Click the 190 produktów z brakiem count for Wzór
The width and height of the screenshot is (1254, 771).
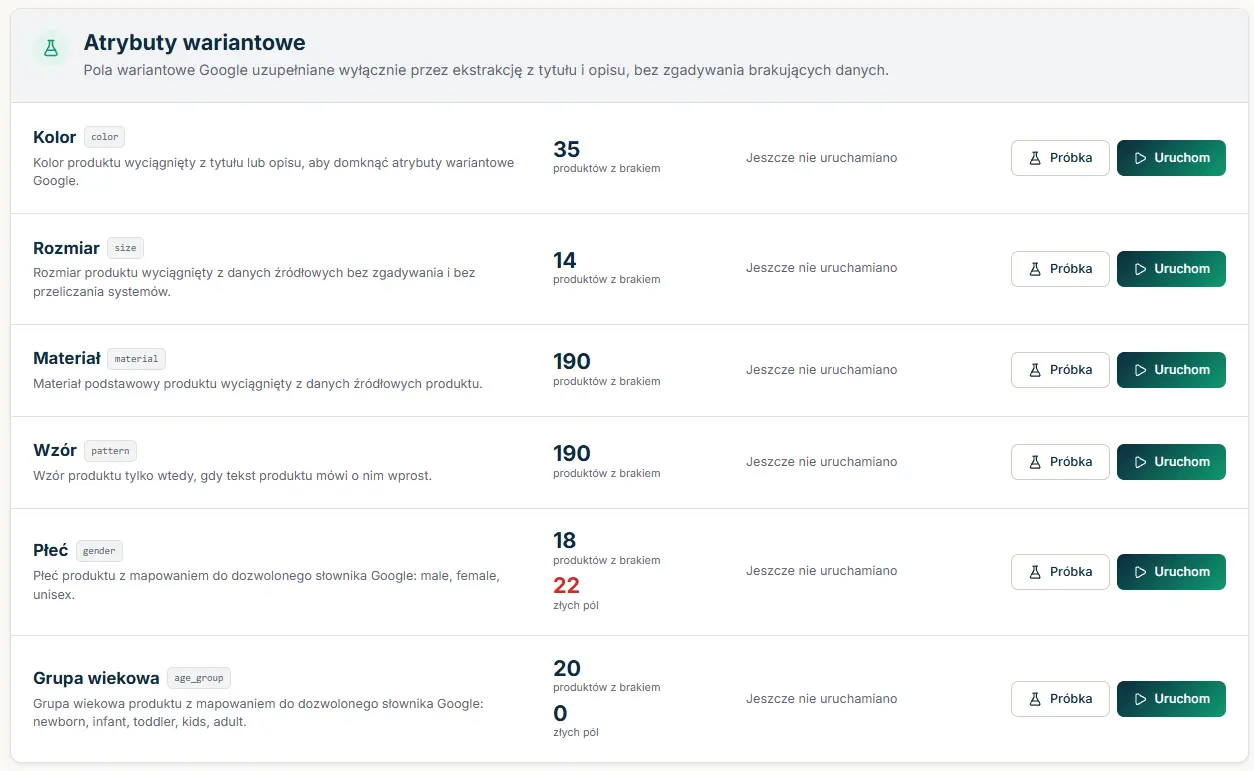(x=606, y=460)
